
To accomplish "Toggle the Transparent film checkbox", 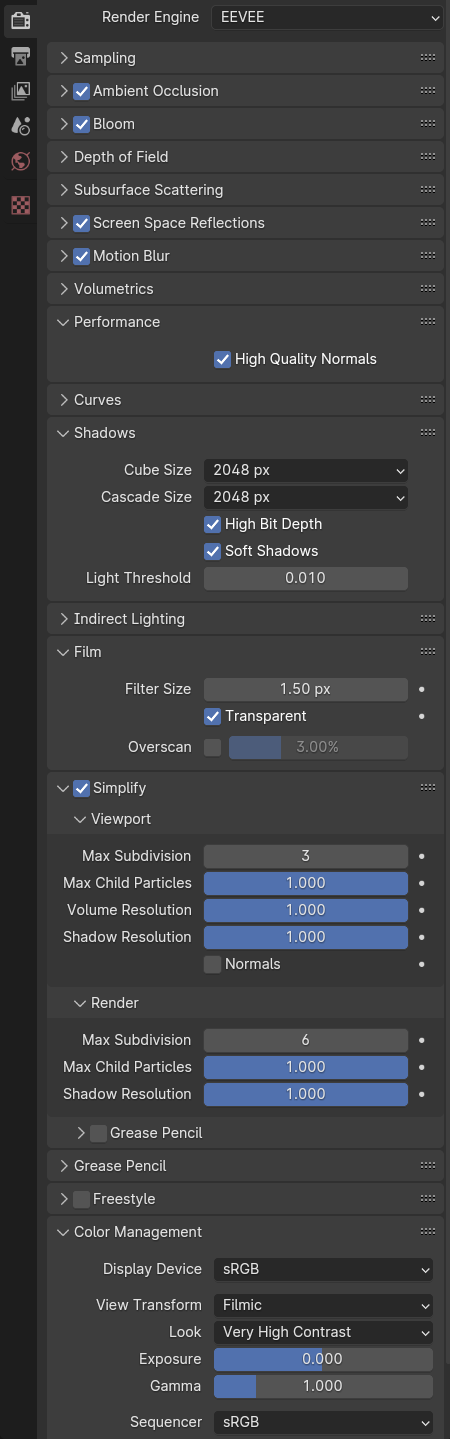I will pyautogui.click(x=212, y=716).
